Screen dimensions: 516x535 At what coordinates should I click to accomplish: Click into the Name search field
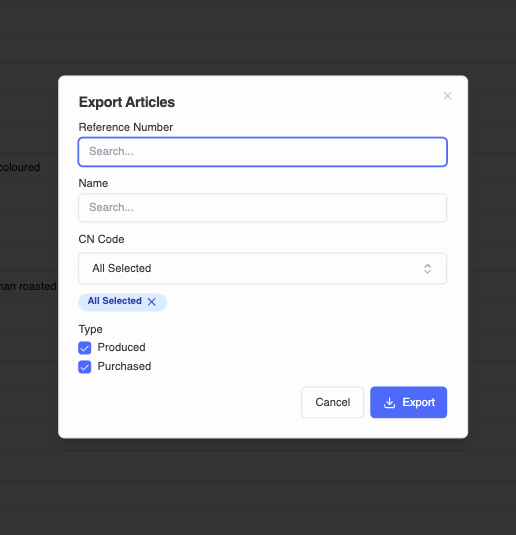click(x=262, y=208)
